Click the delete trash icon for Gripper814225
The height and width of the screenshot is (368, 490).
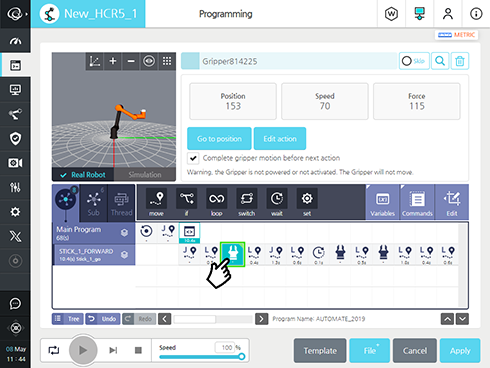click(460, 61)
